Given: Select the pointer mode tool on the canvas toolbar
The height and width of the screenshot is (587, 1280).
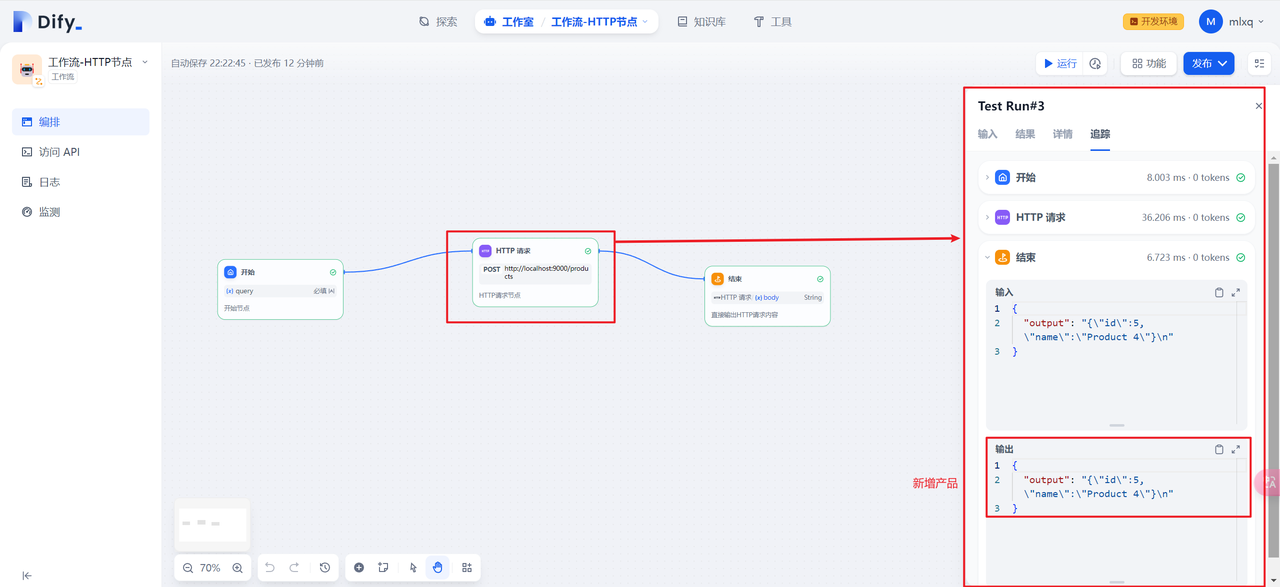Looking at the screenshot, I should 412,567.
